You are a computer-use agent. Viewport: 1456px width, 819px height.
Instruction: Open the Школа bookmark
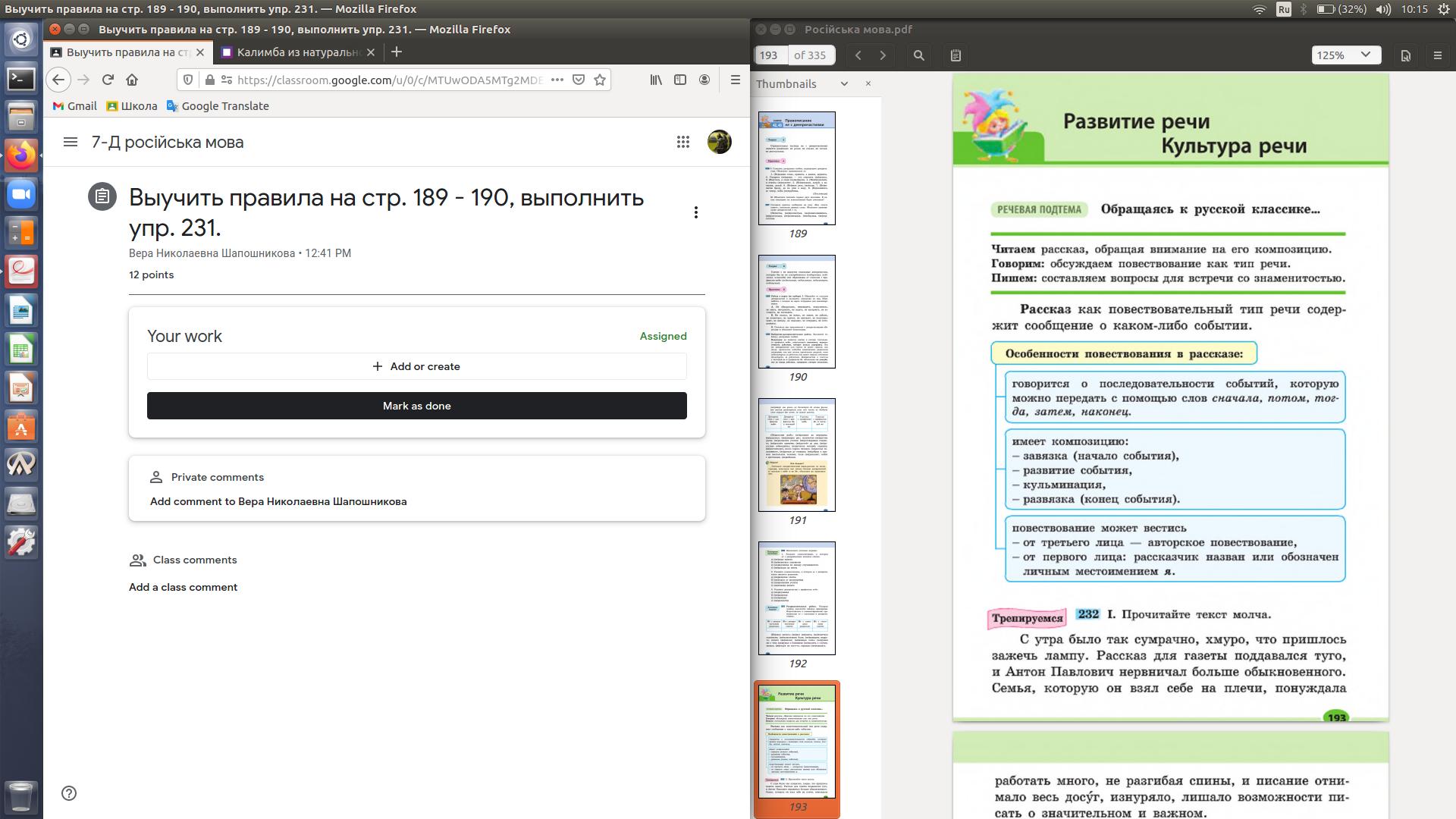point(132,106)
